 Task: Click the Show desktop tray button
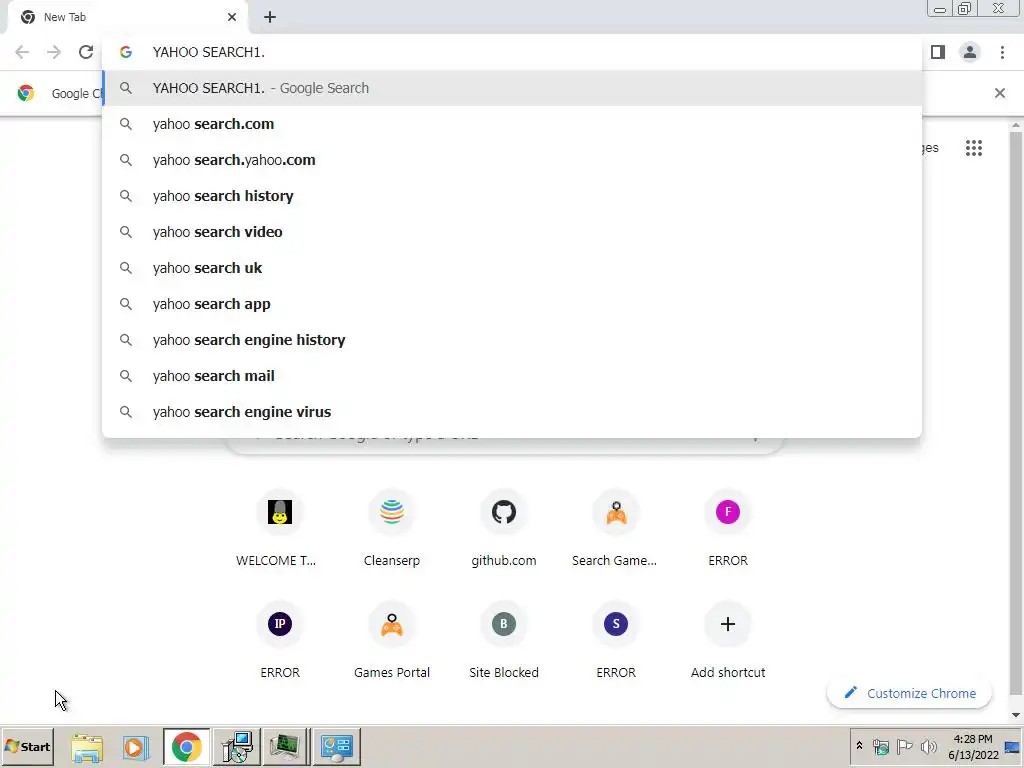(x=1013, y=747)
